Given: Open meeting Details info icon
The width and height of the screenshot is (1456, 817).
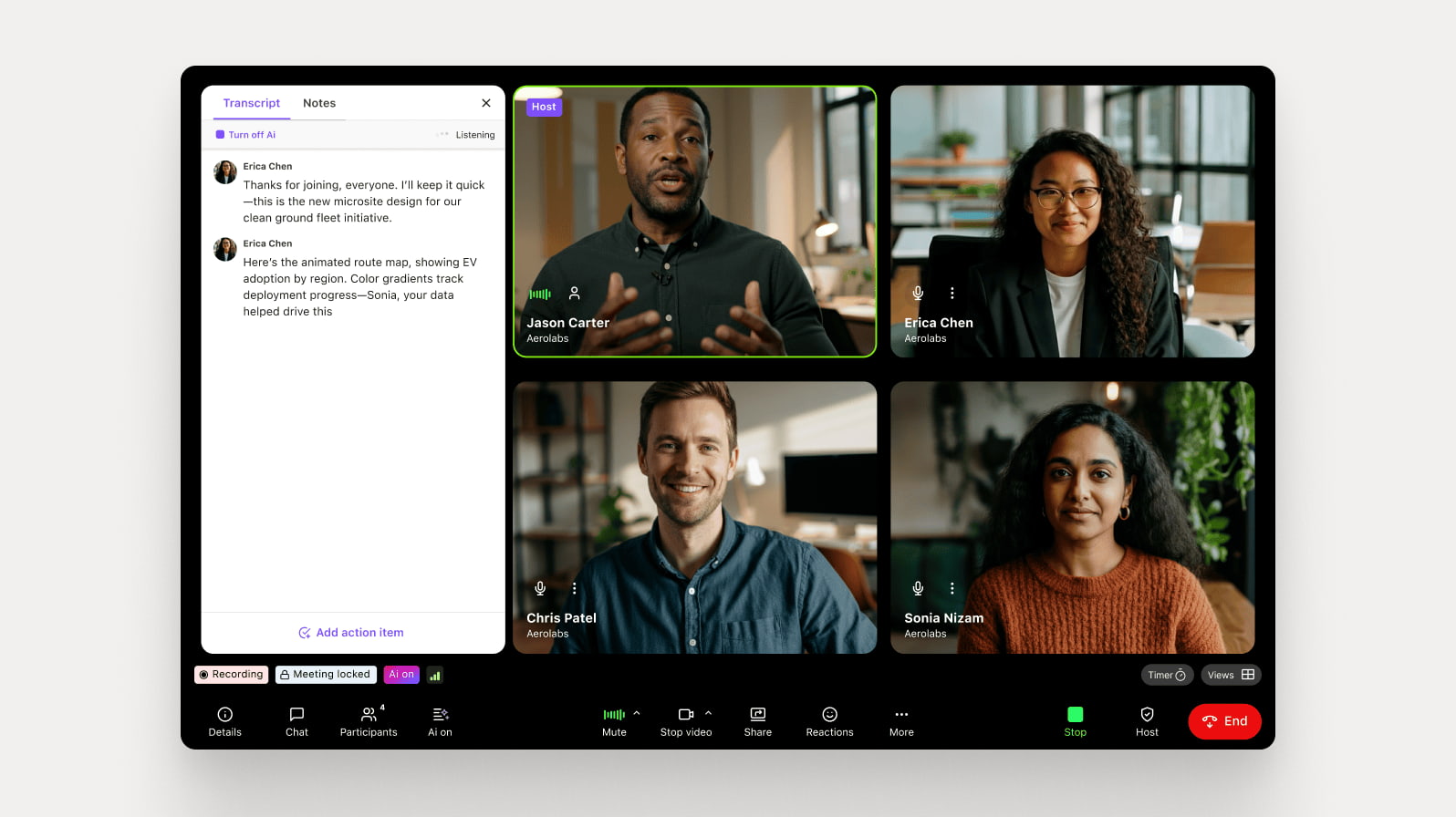Looking at the screenshot, I should pos(224,715).
